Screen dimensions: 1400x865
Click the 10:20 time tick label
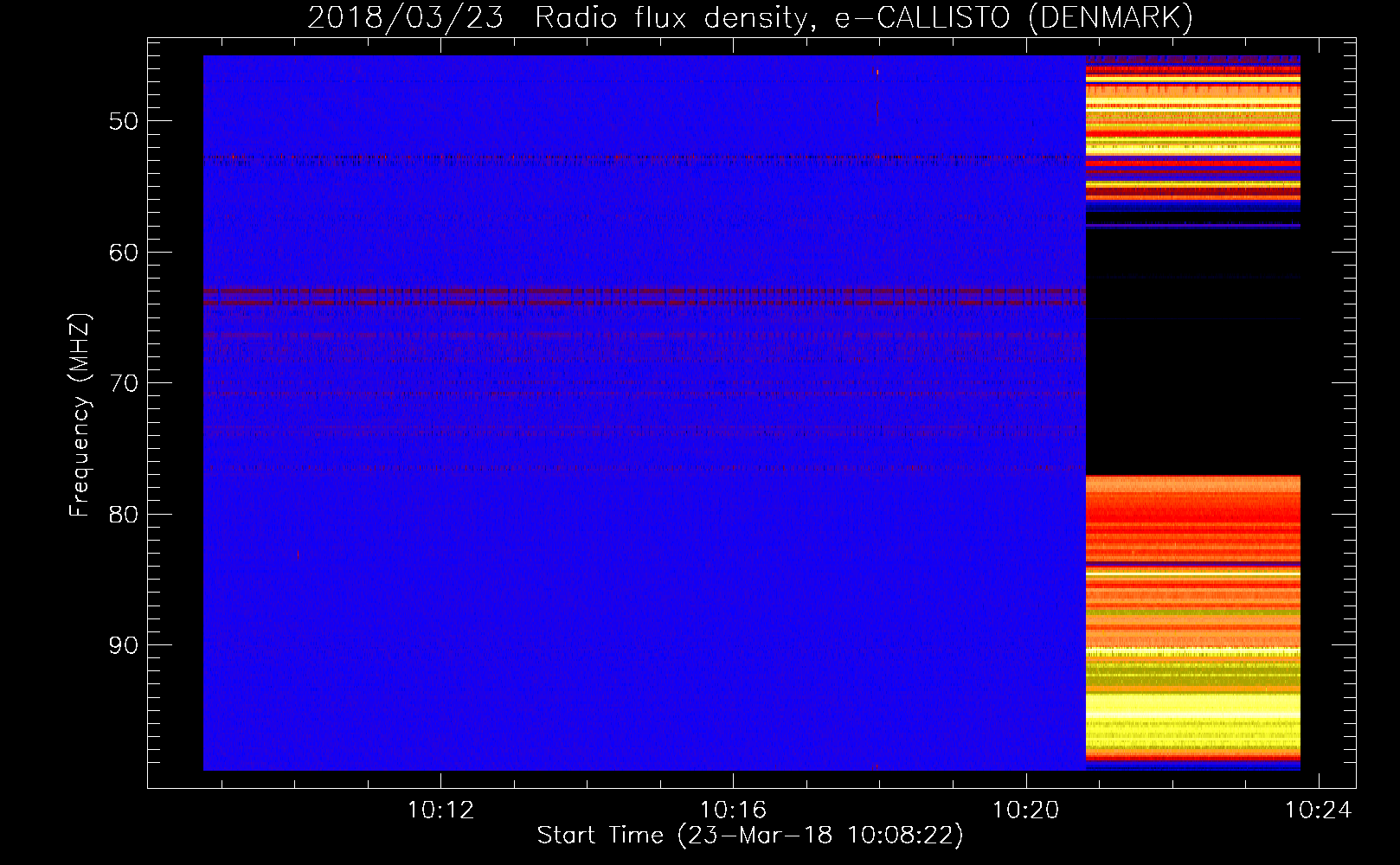[x=1025, y=811]
